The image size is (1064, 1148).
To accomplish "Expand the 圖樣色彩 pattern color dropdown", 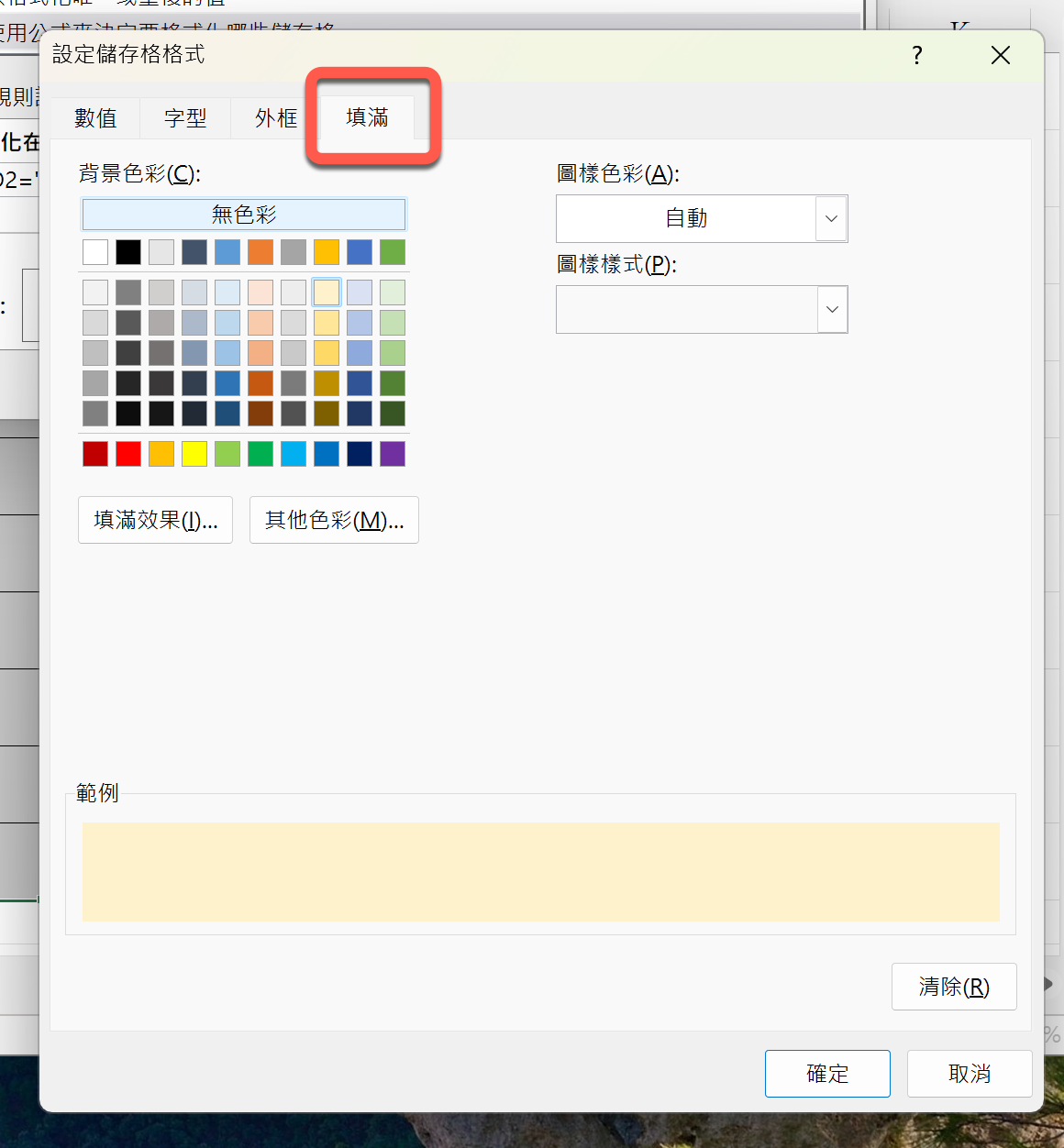I will [x=831, y=219].
